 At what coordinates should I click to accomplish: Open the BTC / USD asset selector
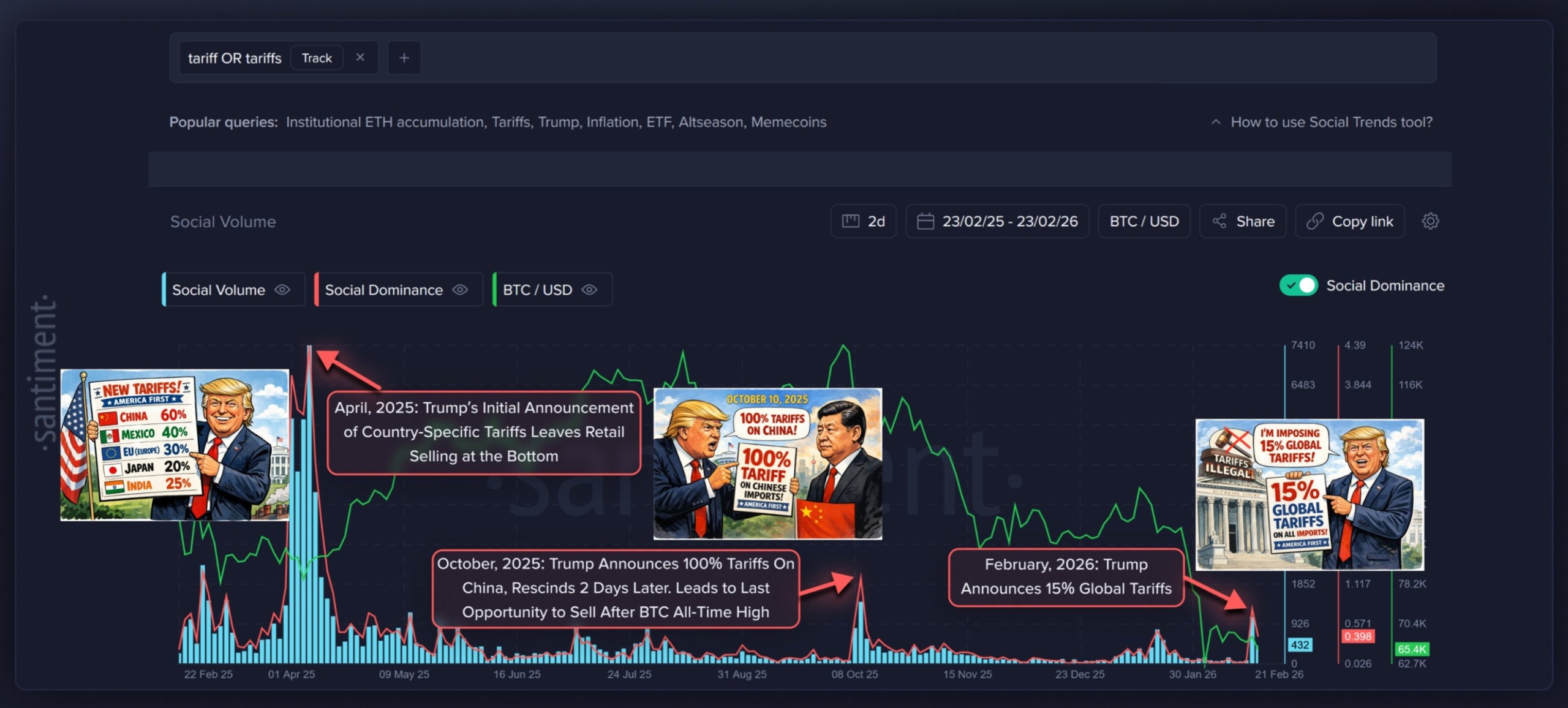point(1144,221)
